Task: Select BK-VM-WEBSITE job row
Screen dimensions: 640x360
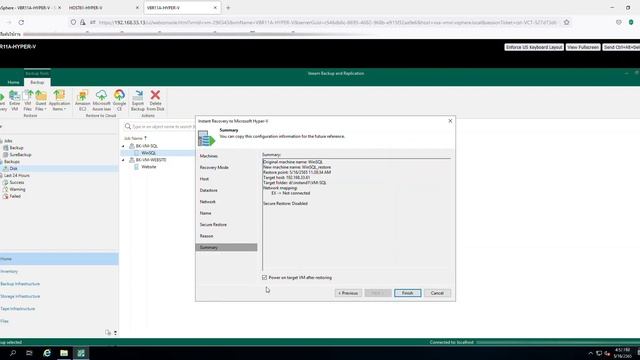Action: (151, 160)
